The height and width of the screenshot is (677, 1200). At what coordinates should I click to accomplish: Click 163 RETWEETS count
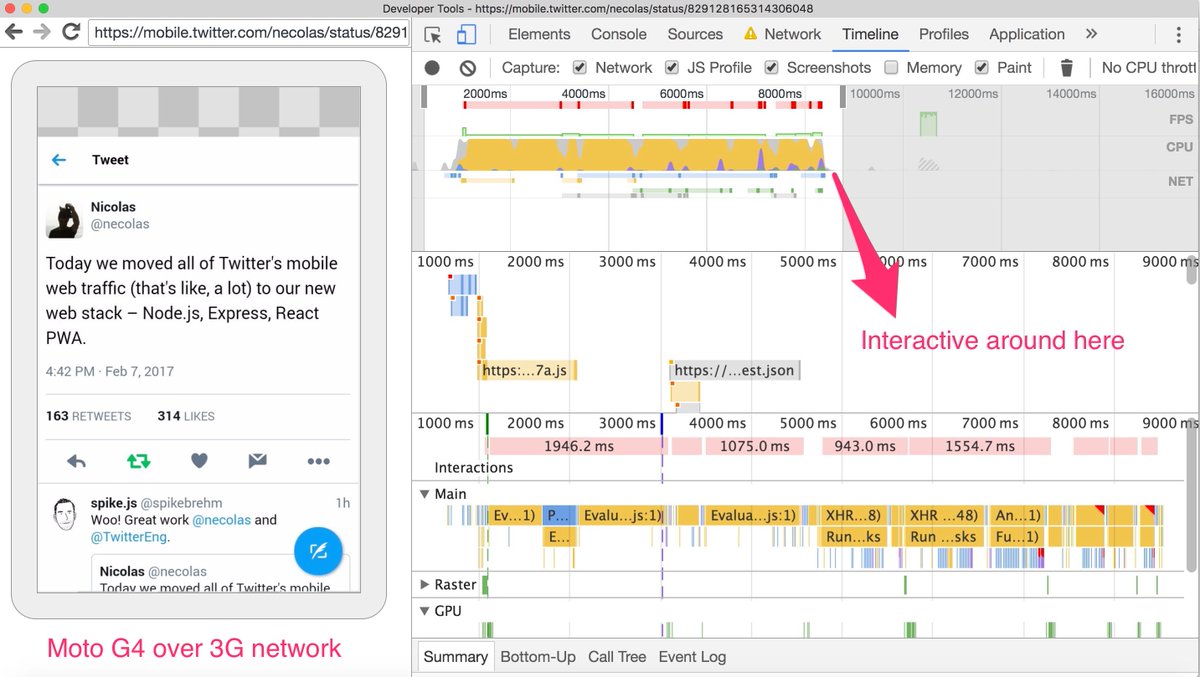(88, 416)
